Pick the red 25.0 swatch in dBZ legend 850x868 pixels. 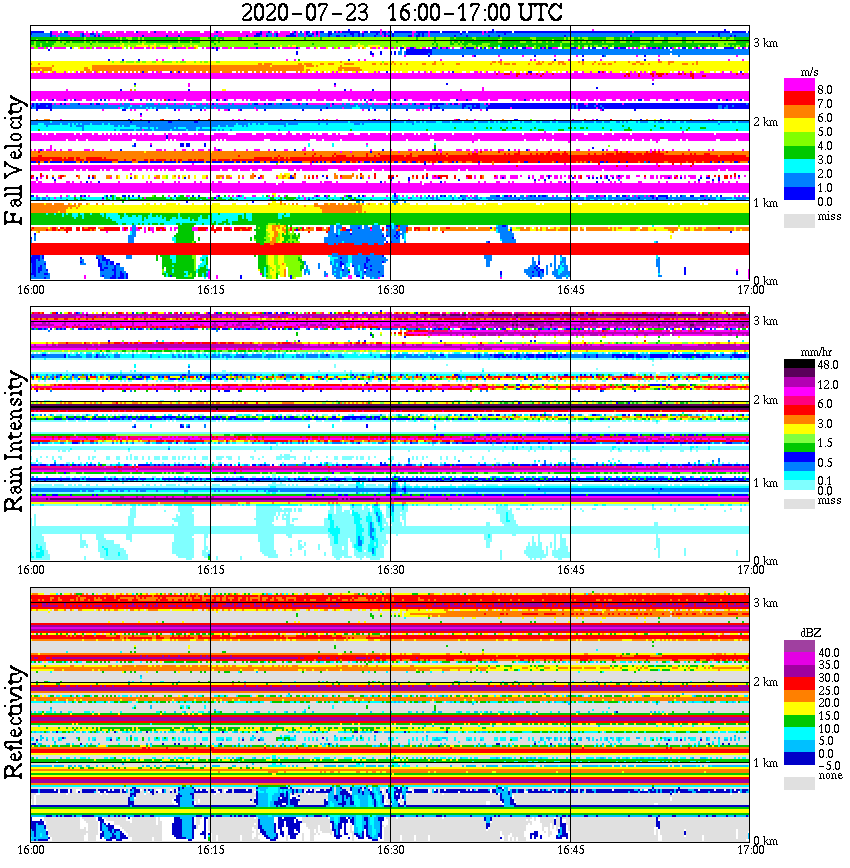point(799,684)
